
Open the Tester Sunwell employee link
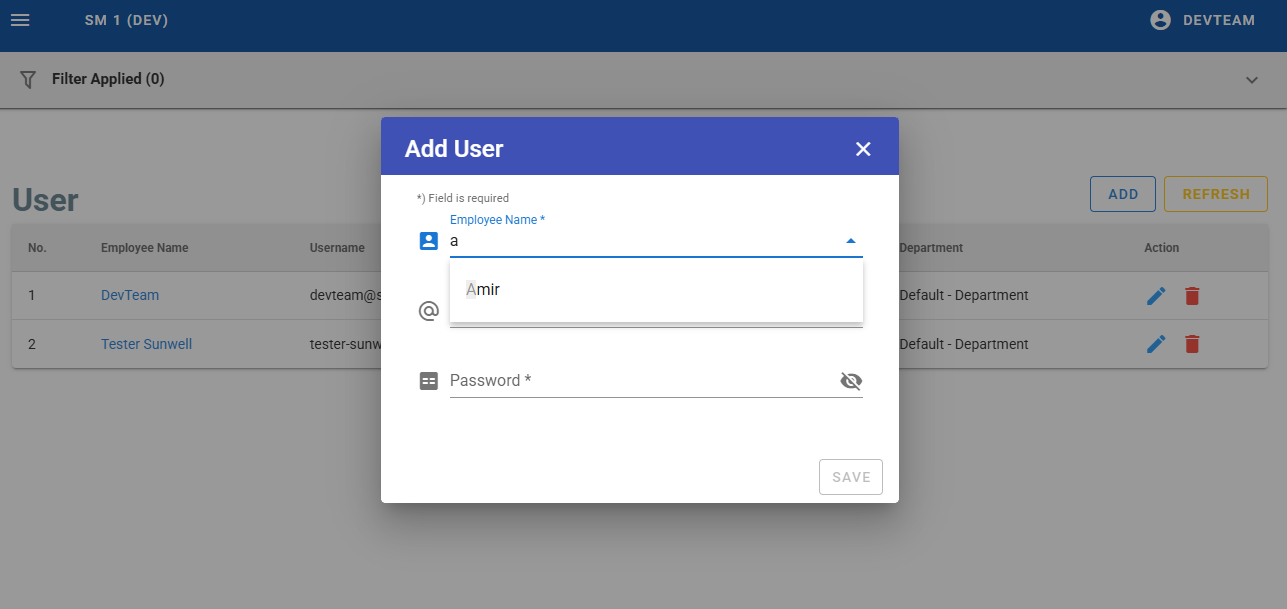[x=146, y=344]
